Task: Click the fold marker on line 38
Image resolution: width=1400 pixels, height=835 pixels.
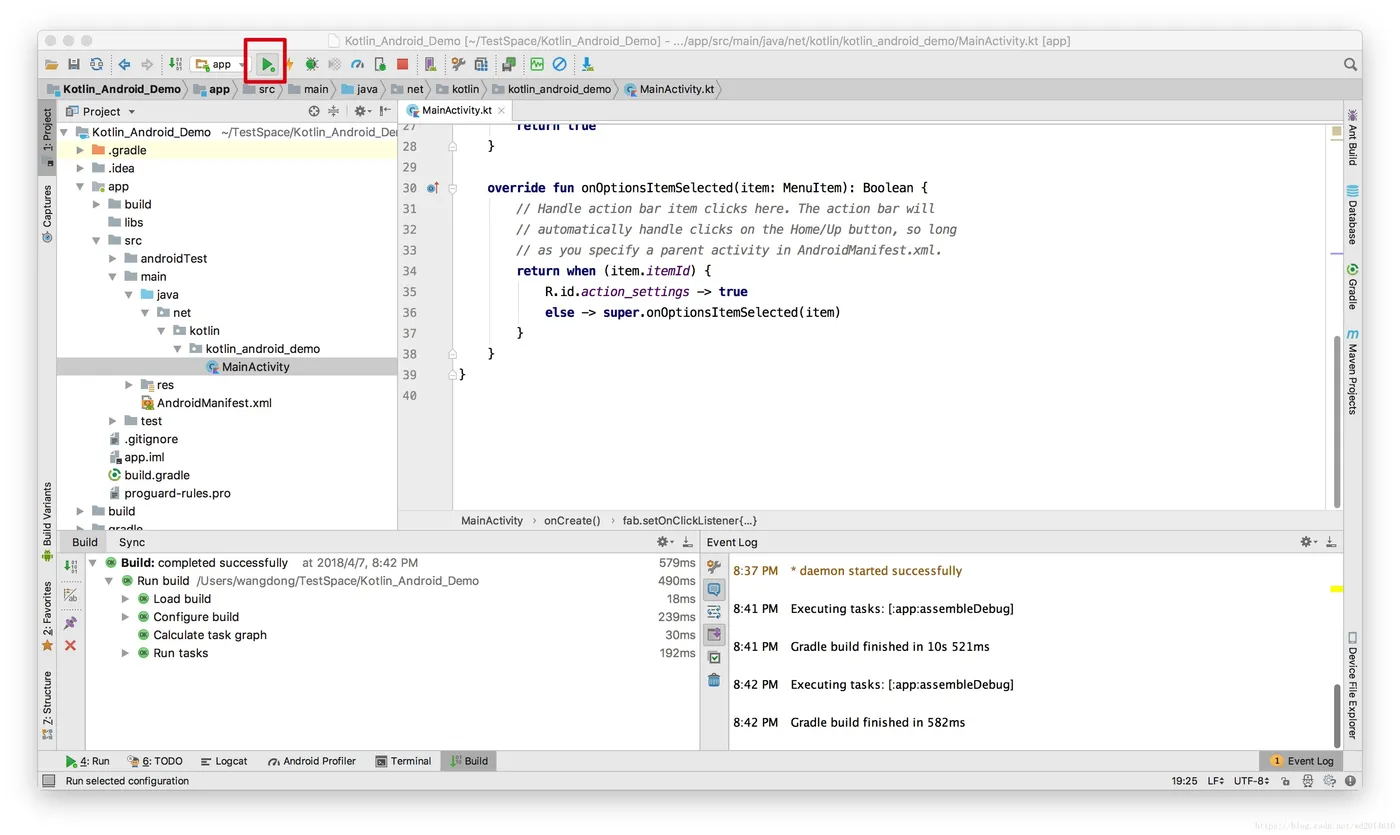Action: tap(452, 354)
